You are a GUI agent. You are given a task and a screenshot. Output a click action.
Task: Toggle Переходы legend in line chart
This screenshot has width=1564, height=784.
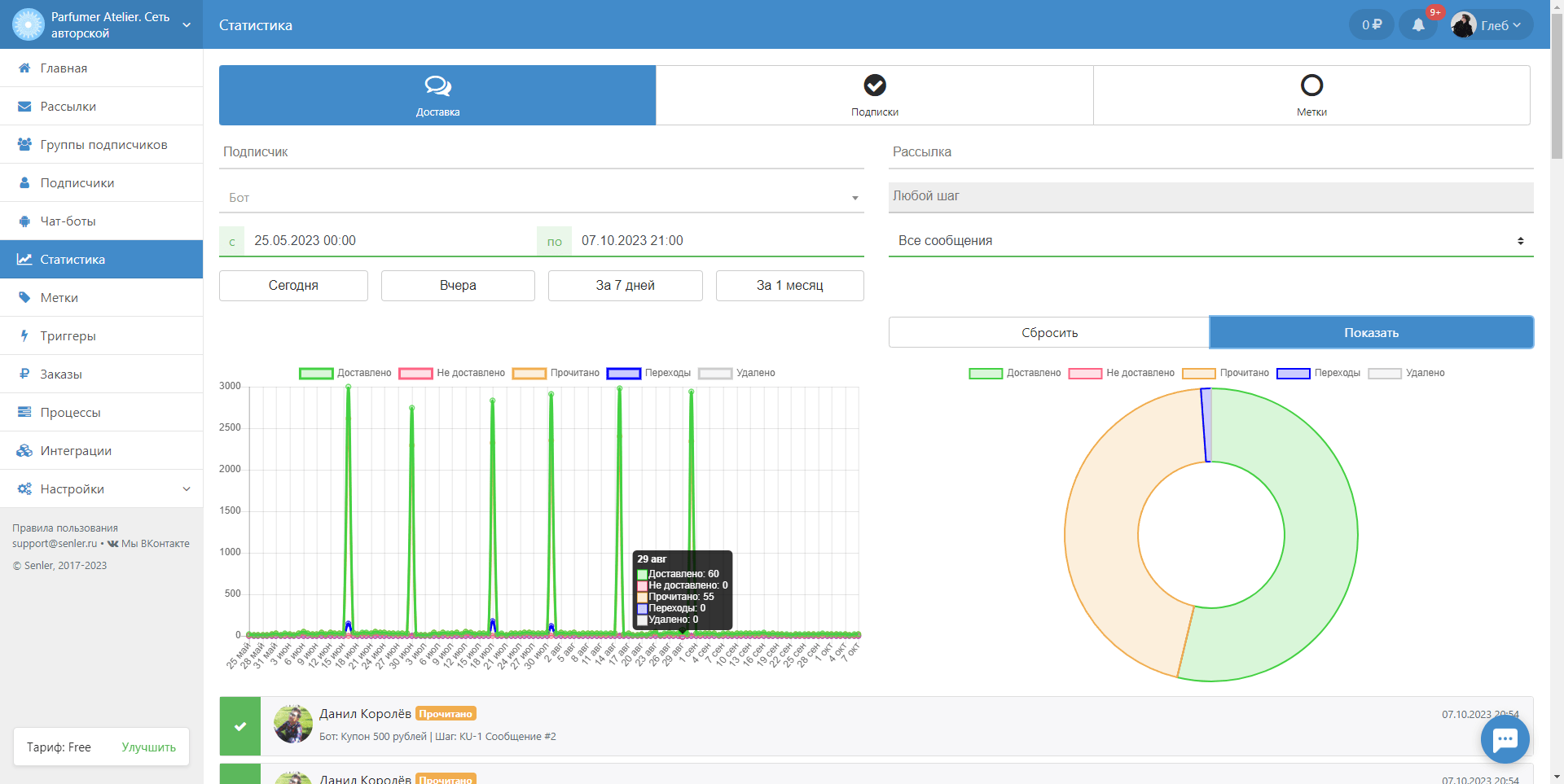[x=648, y=373]
